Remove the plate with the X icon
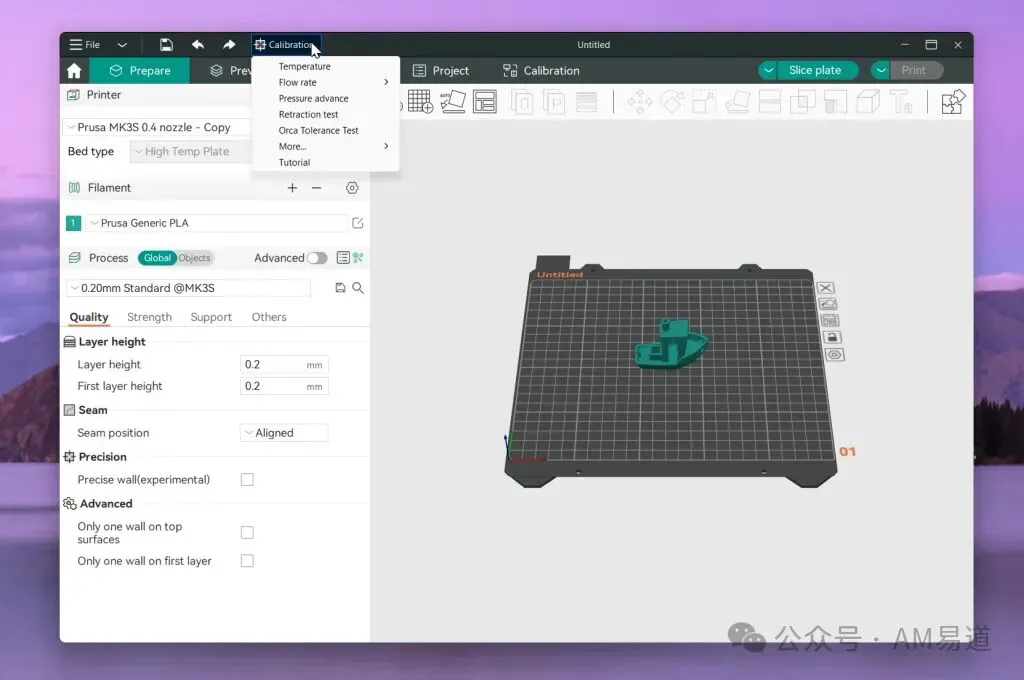This screenshot has height=680, width=1024. coord(825,288)
